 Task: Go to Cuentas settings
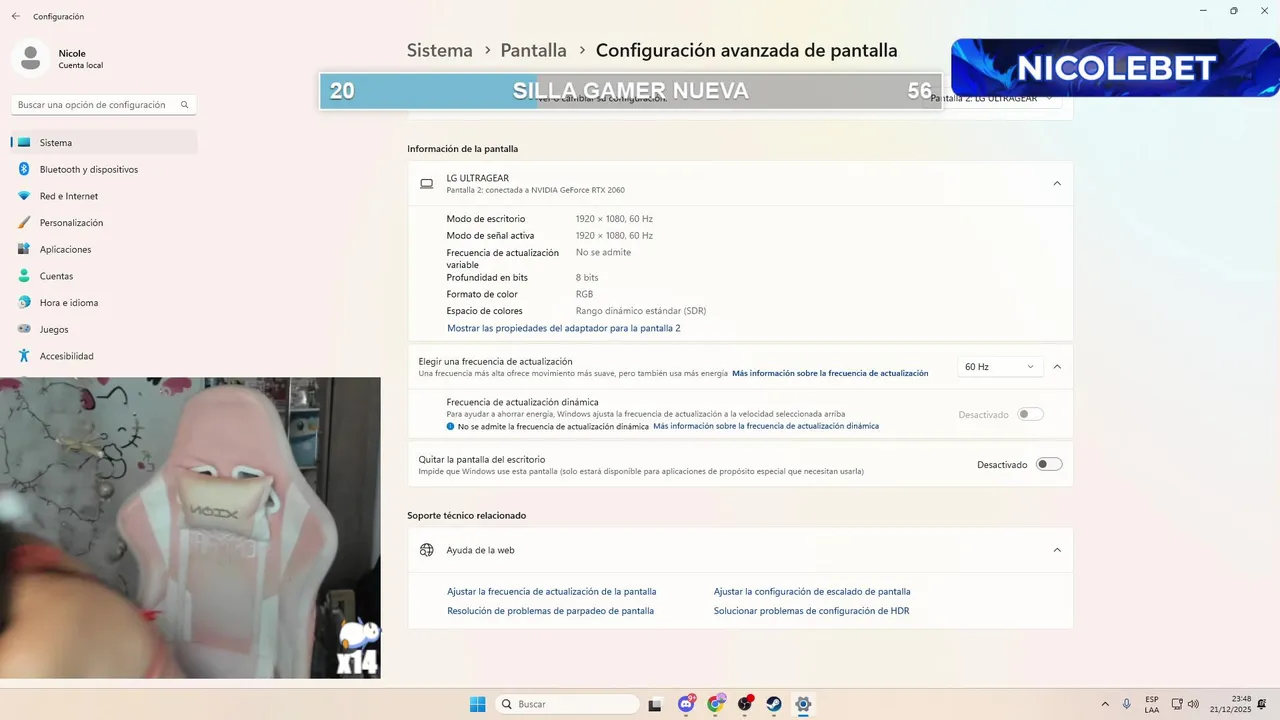104,276
